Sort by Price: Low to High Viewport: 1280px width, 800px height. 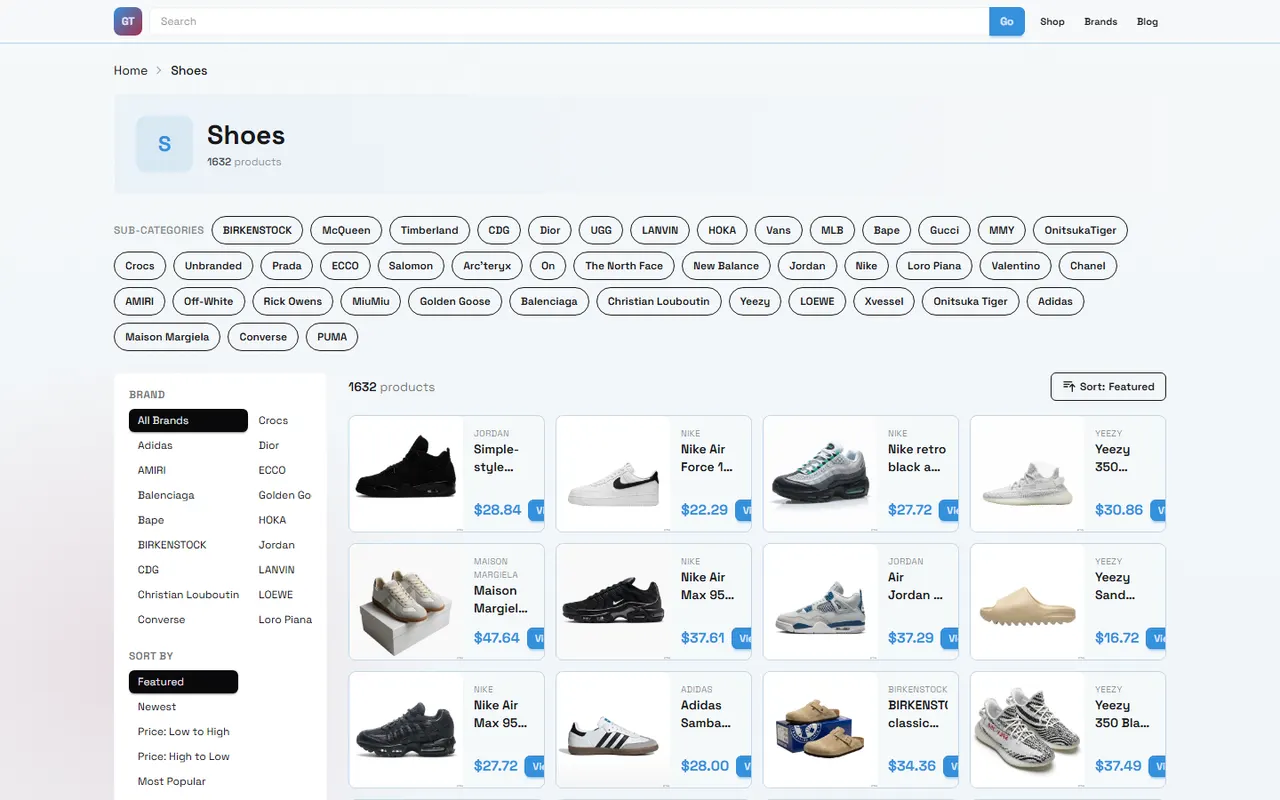[184, 732]
